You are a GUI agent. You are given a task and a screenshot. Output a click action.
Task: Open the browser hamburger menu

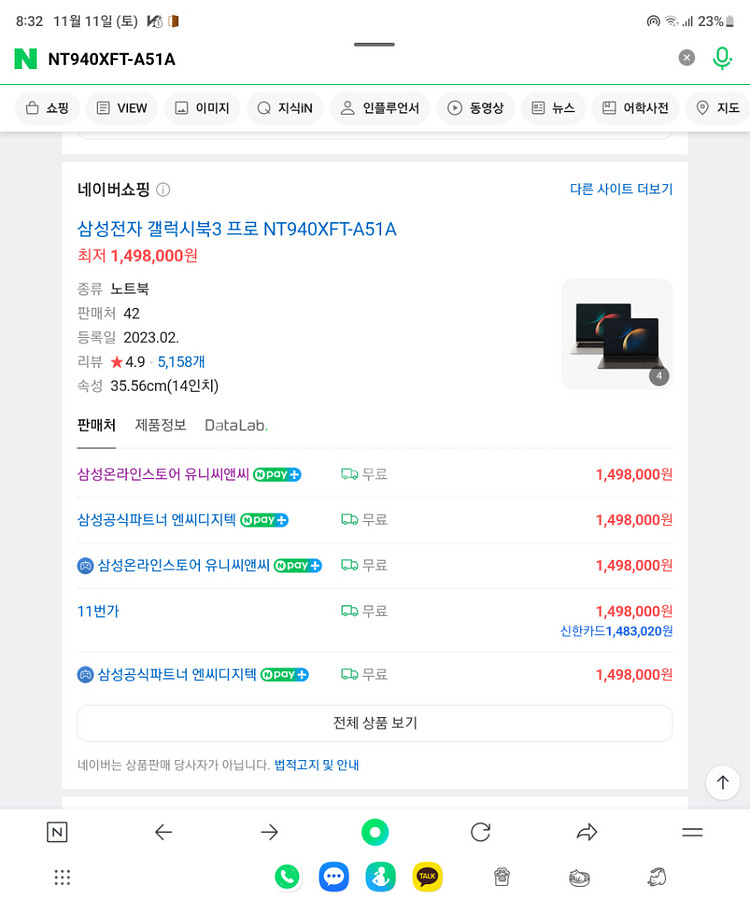point(693,832)
